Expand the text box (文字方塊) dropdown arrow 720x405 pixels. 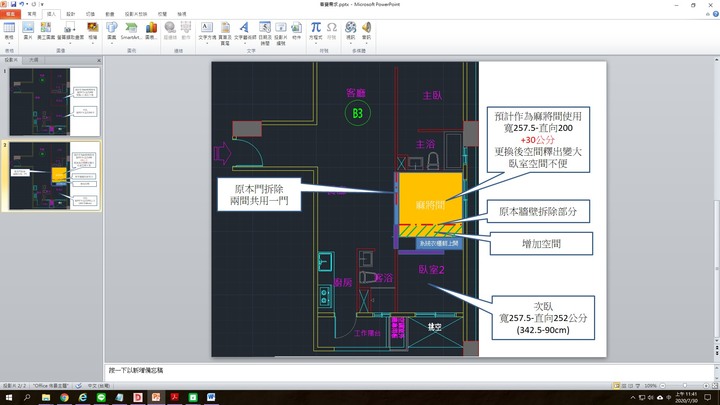pyautogui.click(x=207, y=43)
